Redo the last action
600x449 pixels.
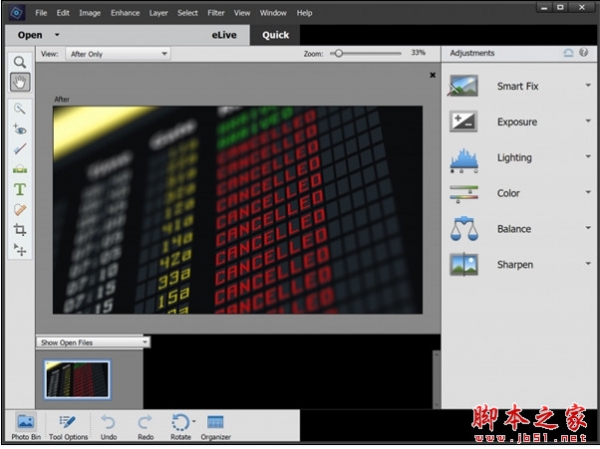145,426
